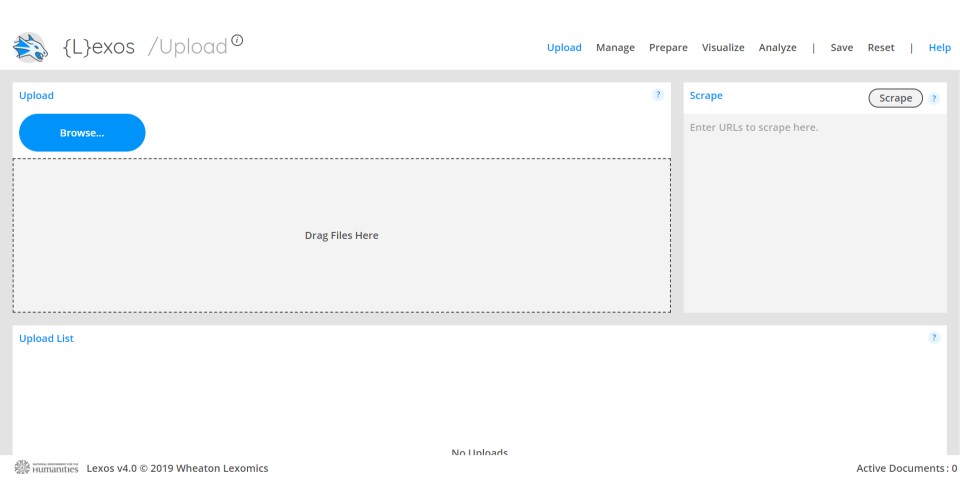Open the Prepare menu
Viewport: 960px width, 500px height.
click(668, 48)
